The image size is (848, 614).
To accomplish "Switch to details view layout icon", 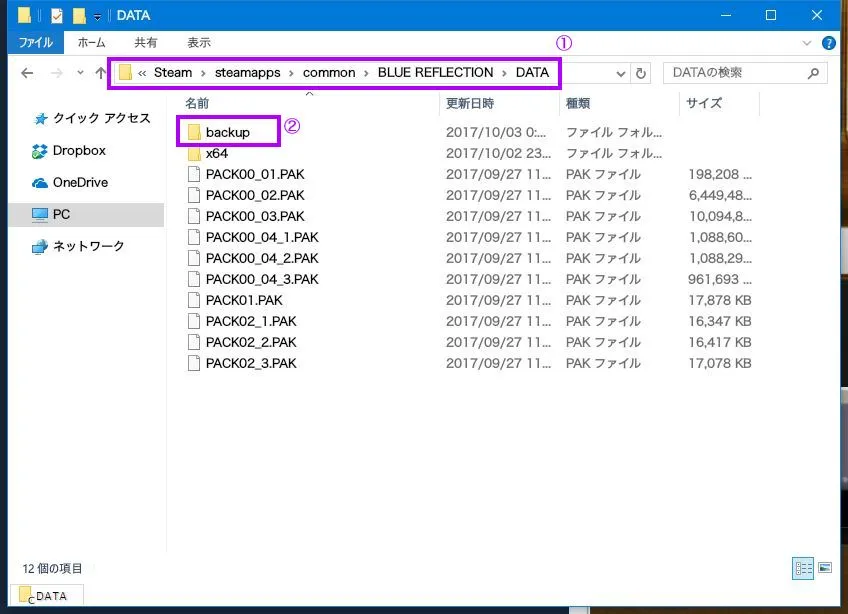I will [803, 568].
